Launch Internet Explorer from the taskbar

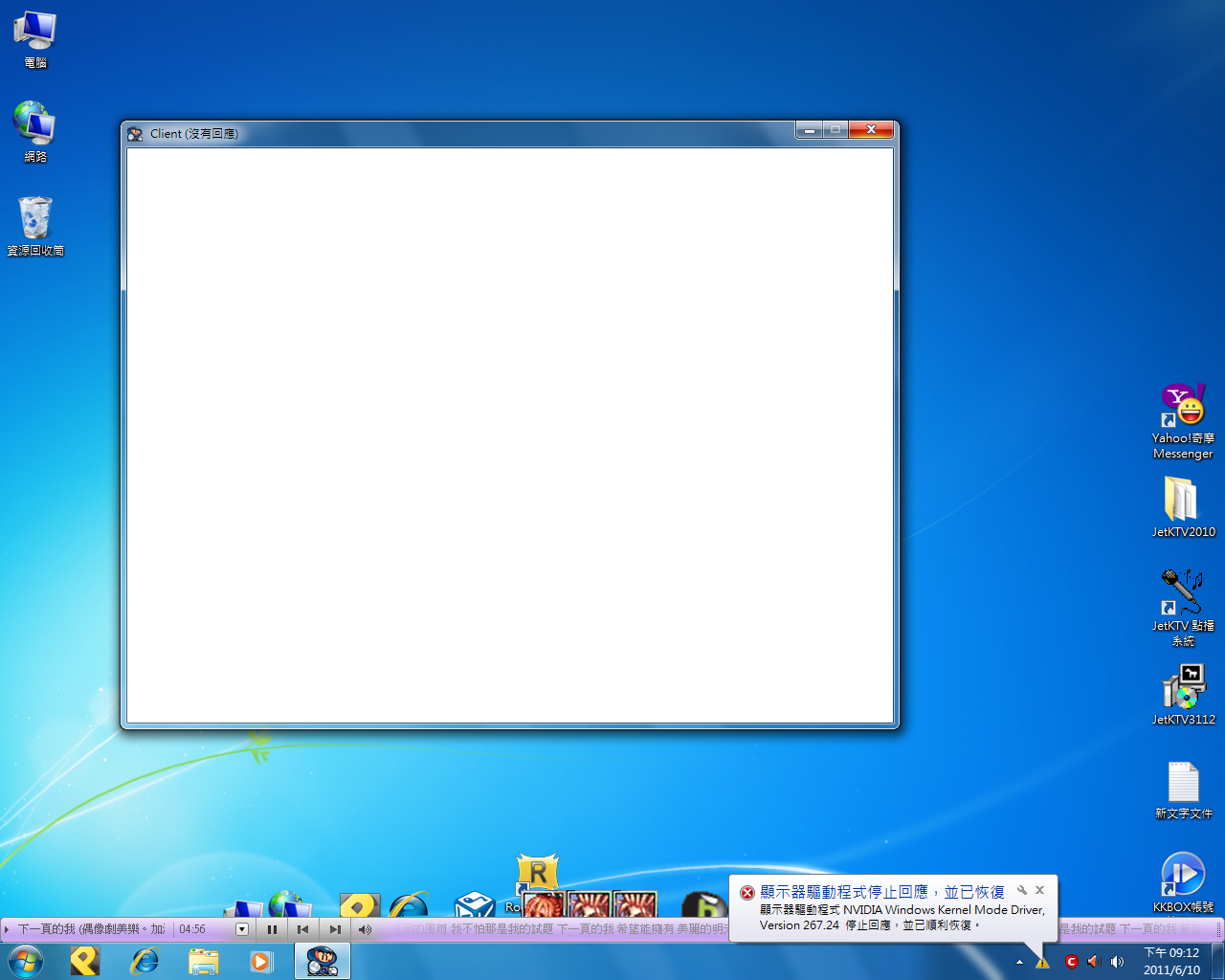click(145, 961)
